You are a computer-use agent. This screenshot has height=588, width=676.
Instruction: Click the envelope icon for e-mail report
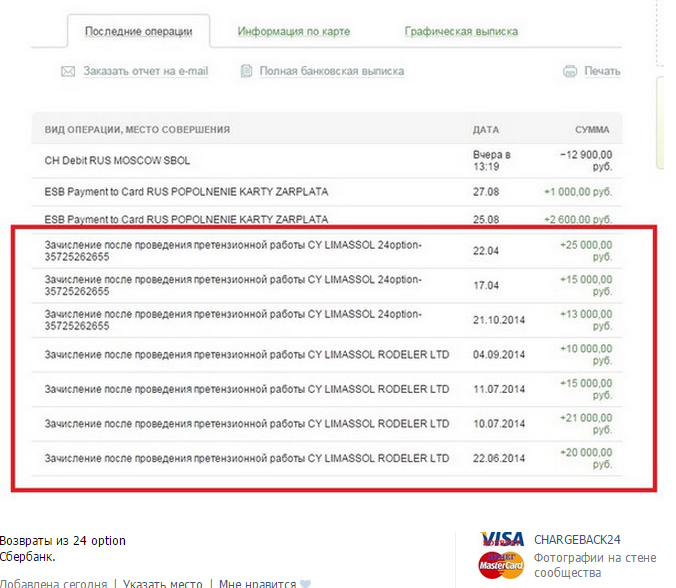[68, 72]
